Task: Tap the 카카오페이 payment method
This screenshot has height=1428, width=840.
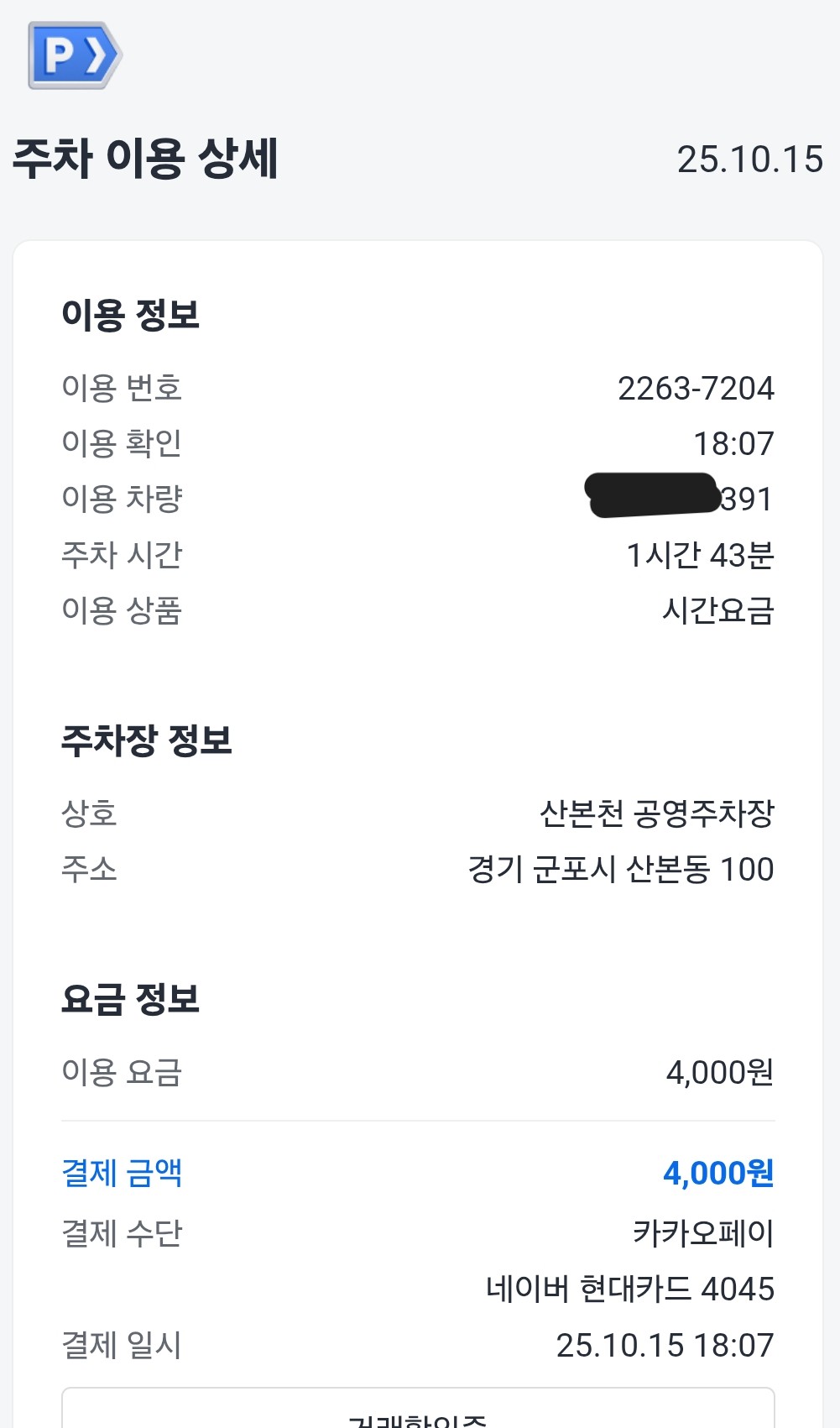Action: click(703, 1233)
